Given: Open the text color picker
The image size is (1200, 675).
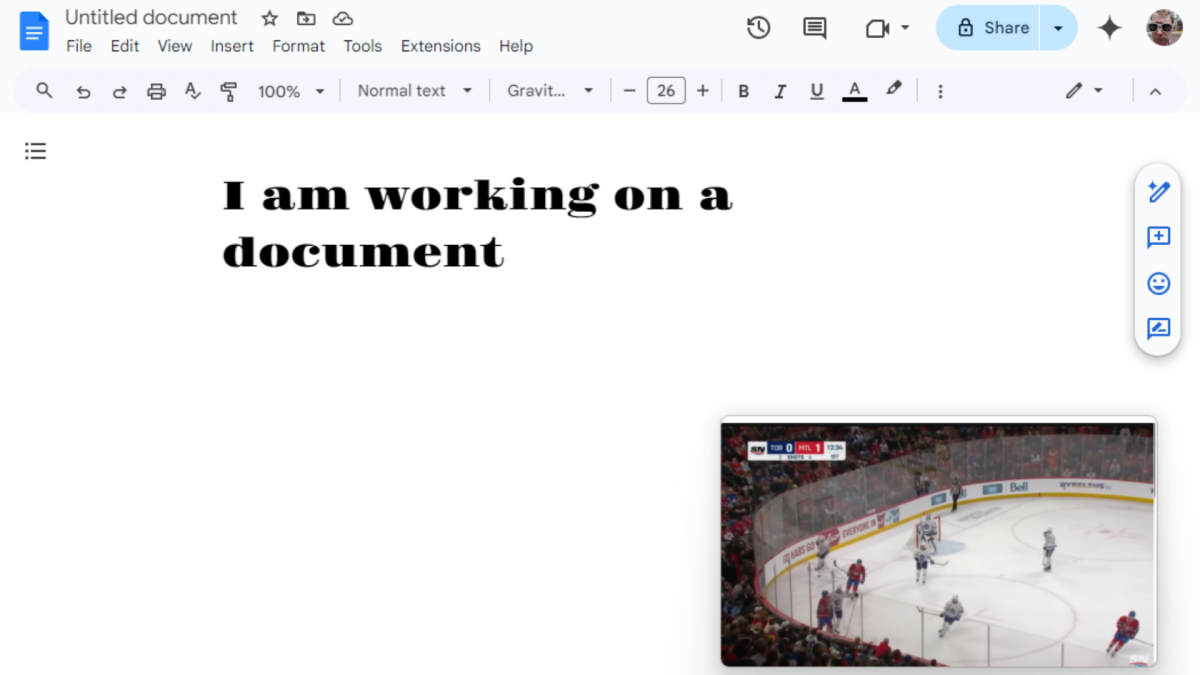Looking at the screenshot, I should tap(854, 91).
